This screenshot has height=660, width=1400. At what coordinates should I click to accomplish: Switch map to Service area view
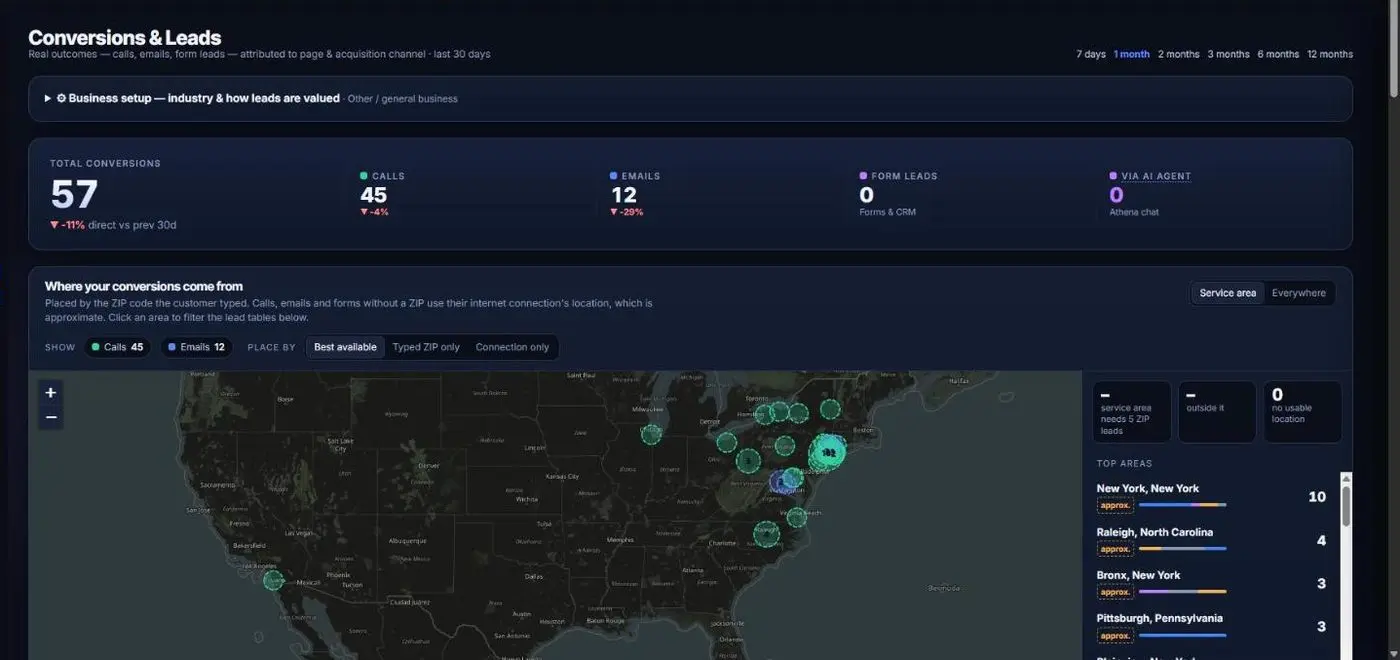[1228, 293]
